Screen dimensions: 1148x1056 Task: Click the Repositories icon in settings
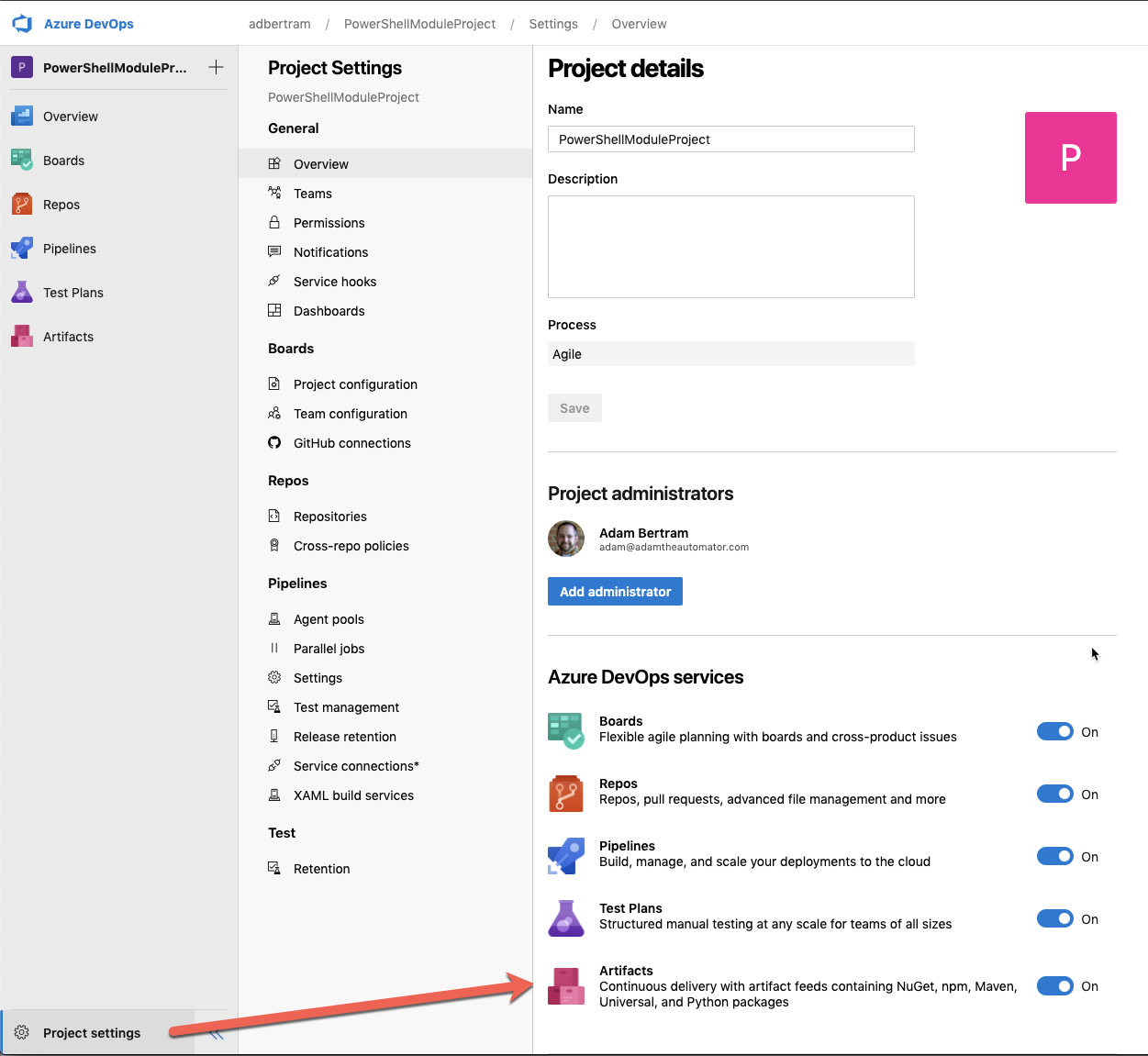(274, 516)
